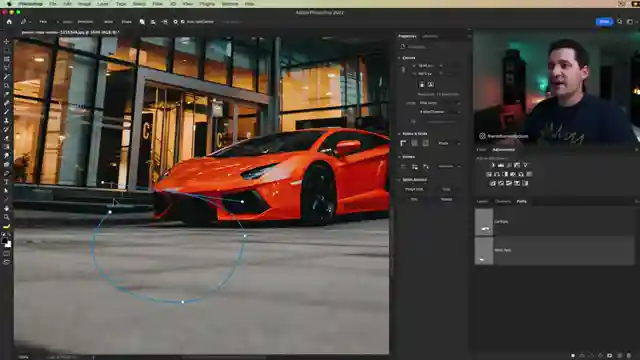The width and height of the screenshot is (640, 360).
Task: Select the Path Selection tool
Action: pos(7,191)
